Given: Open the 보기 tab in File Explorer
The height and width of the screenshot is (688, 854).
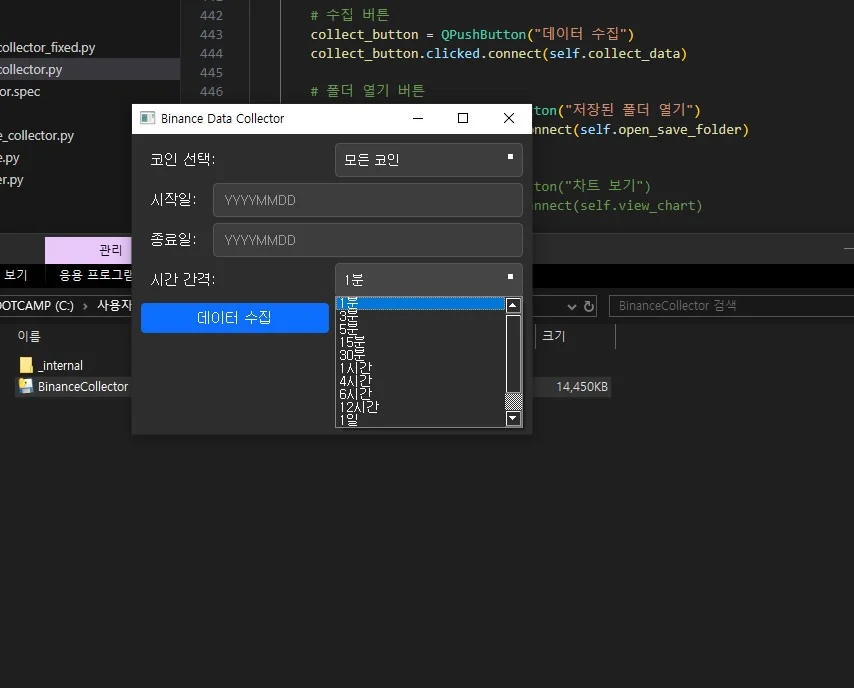Looking at the screenshot, I should pos(15,275).
